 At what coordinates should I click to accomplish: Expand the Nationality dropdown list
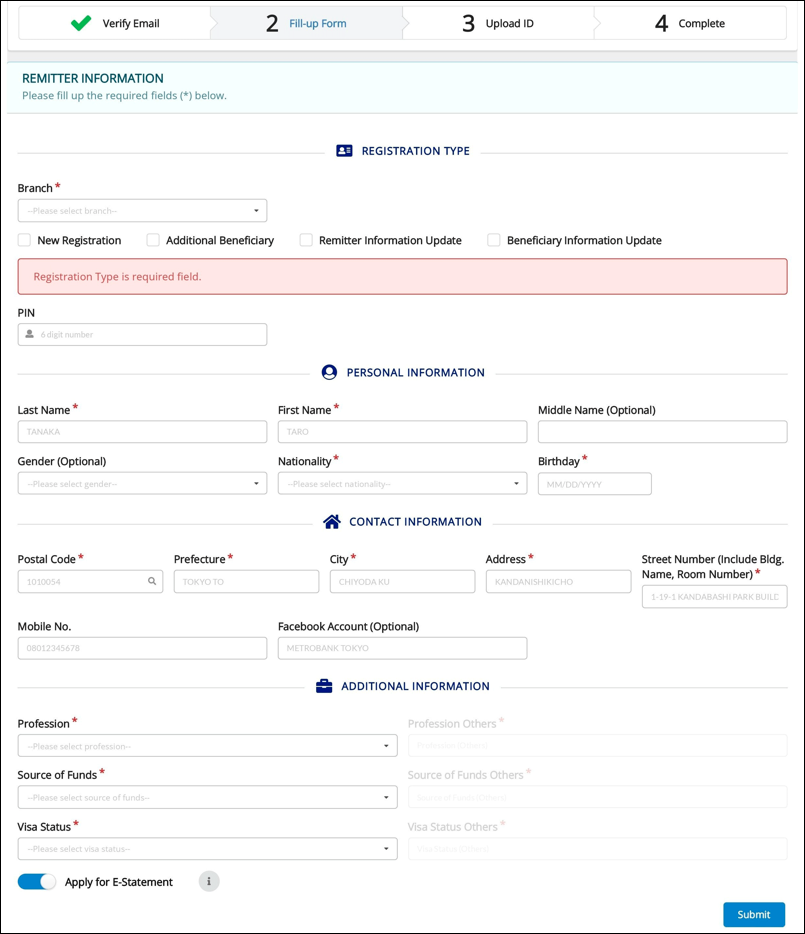(402, 484)
